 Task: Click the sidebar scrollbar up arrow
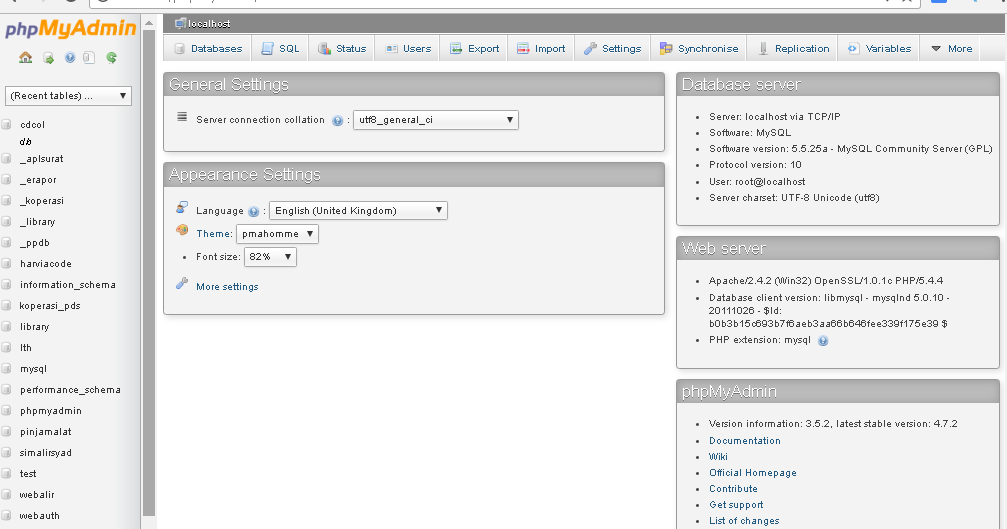point(149,23)
